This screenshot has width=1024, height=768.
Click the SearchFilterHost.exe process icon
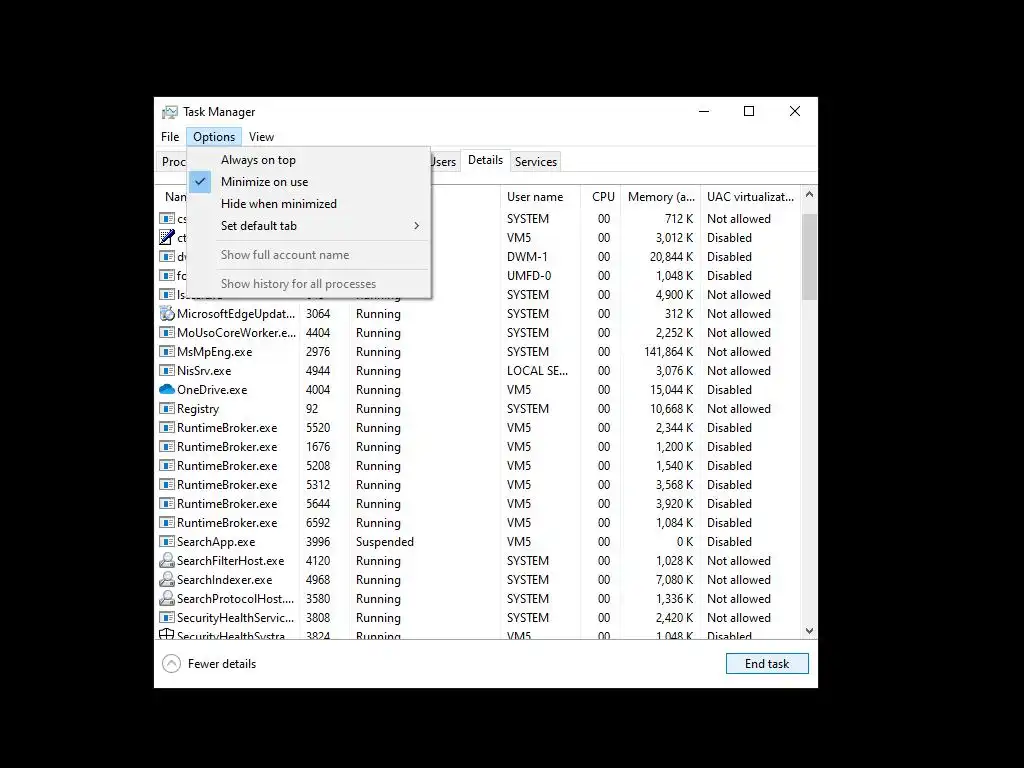click(x=167, y=560)
